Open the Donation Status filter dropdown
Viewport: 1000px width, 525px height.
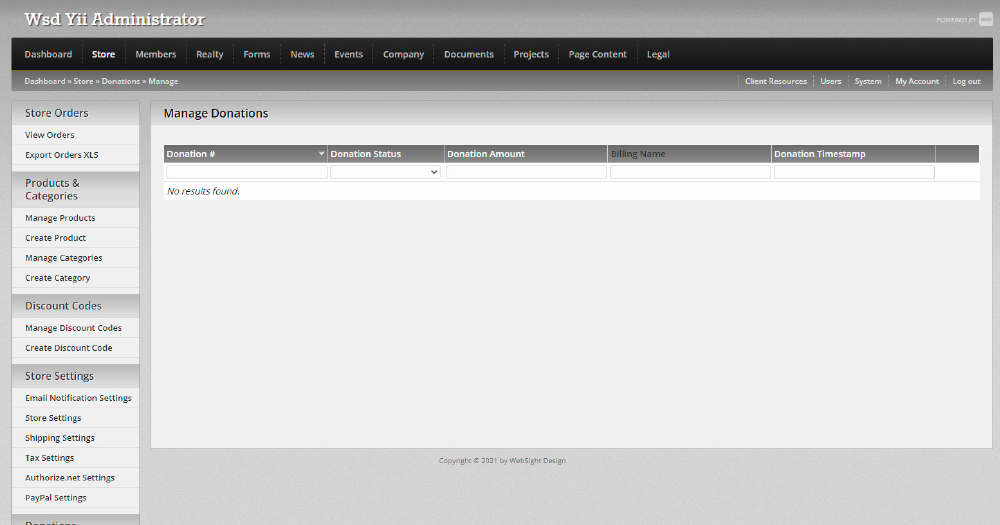(385, 172)
